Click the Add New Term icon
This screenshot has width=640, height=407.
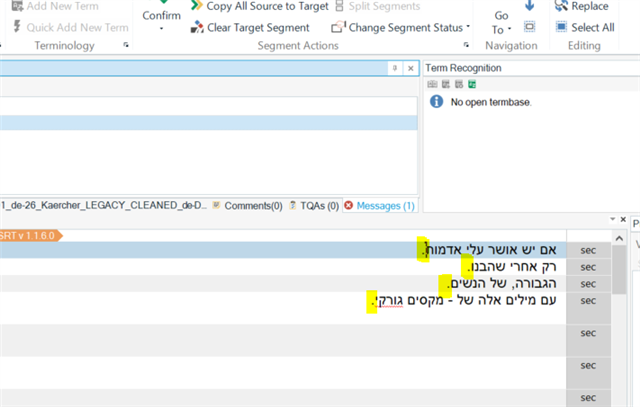pyautogui.click(x=17, y=6)
